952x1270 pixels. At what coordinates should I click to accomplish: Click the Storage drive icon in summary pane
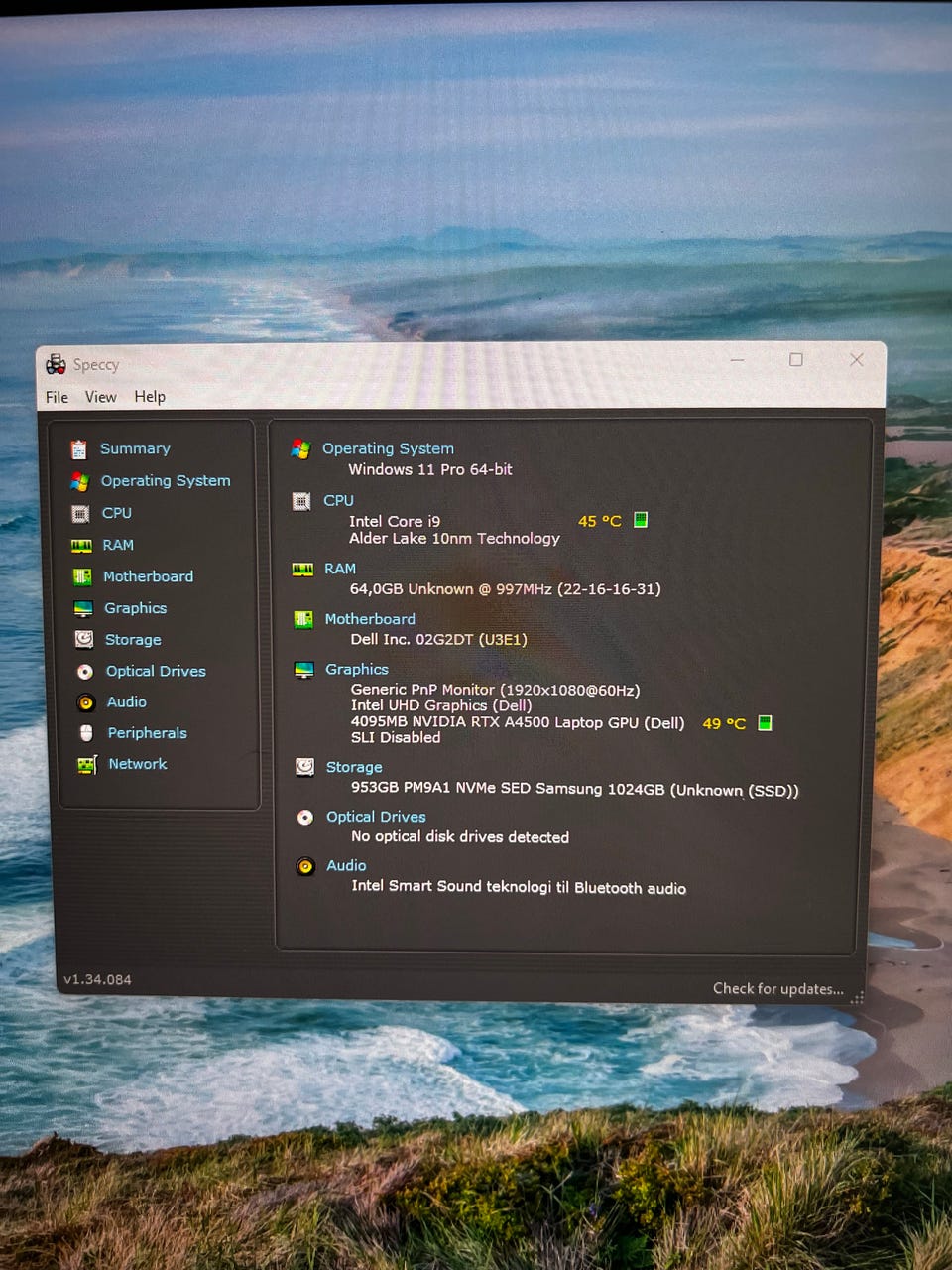[305, 767]
